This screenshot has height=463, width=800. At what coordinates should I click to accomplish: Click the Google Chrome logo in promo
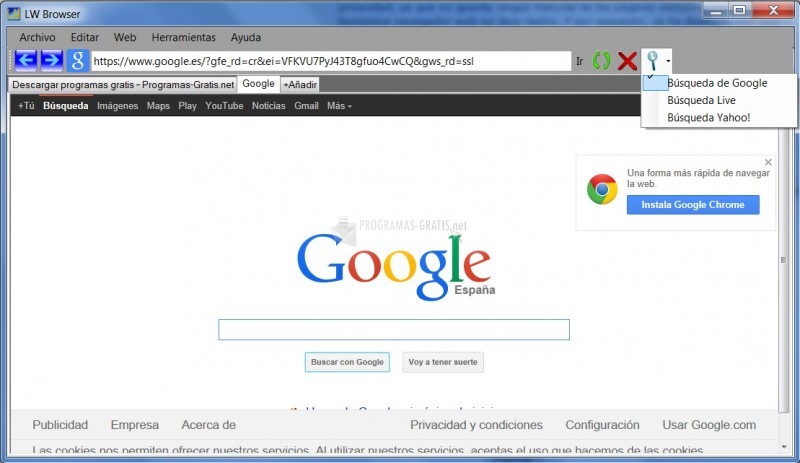click(x=602, y=189)
